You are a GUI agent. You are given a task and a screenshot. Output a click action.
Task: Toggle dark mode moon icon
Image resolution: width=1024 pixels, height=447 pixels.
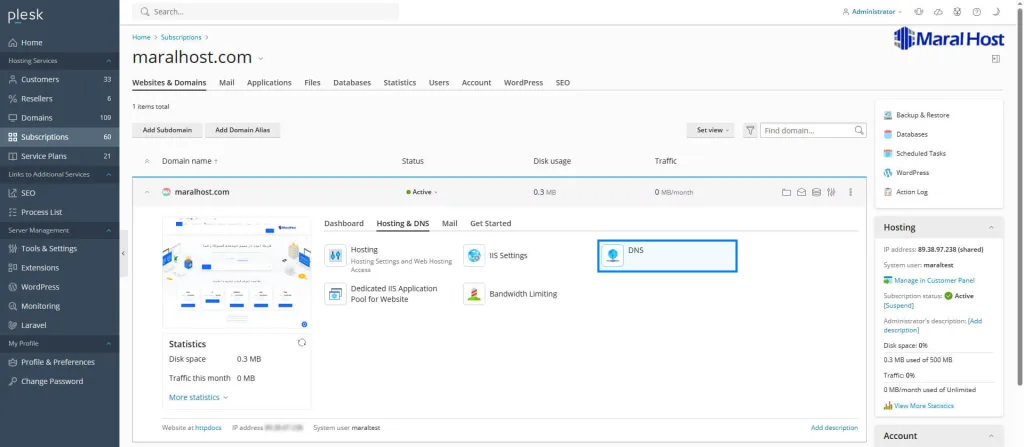pyautogui.click(x=996, y=12)
